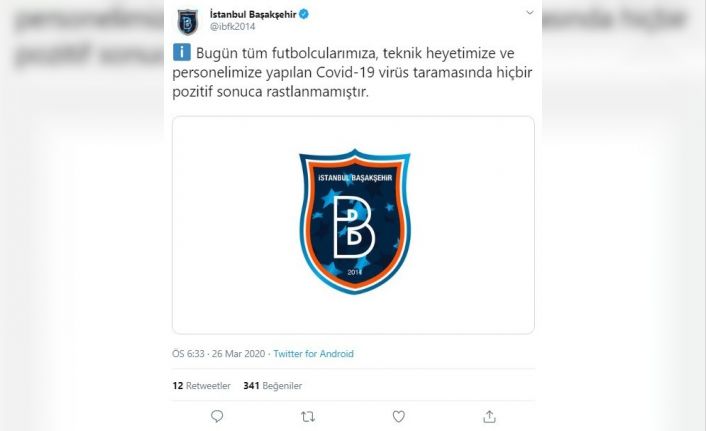Click the blue info emoji in tweet
The image size is (706, 431).
coord(181,52)
